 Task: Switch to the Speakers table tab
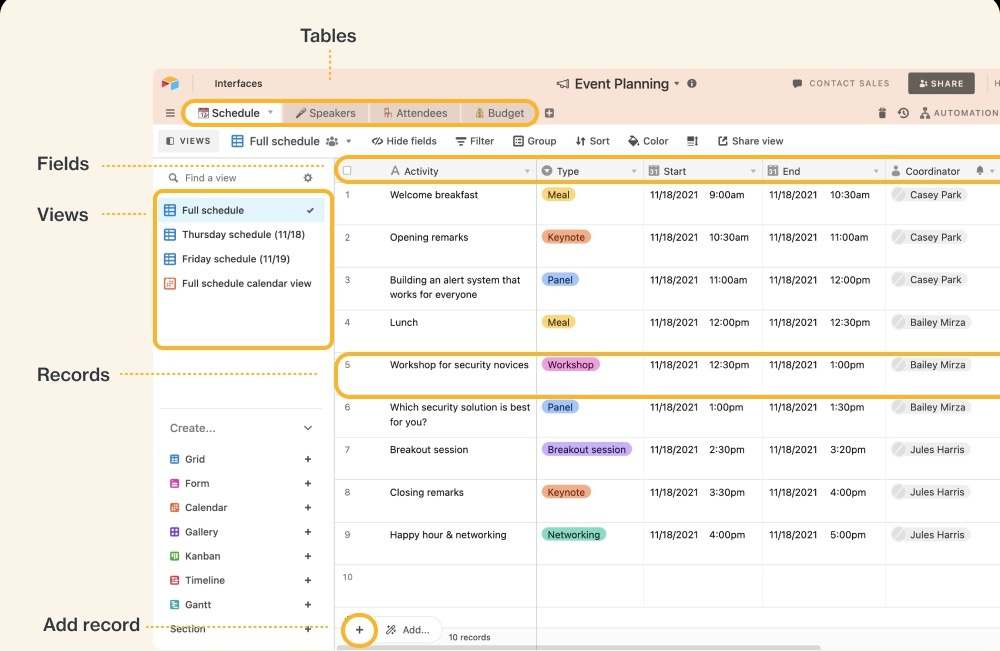point(325,113)
